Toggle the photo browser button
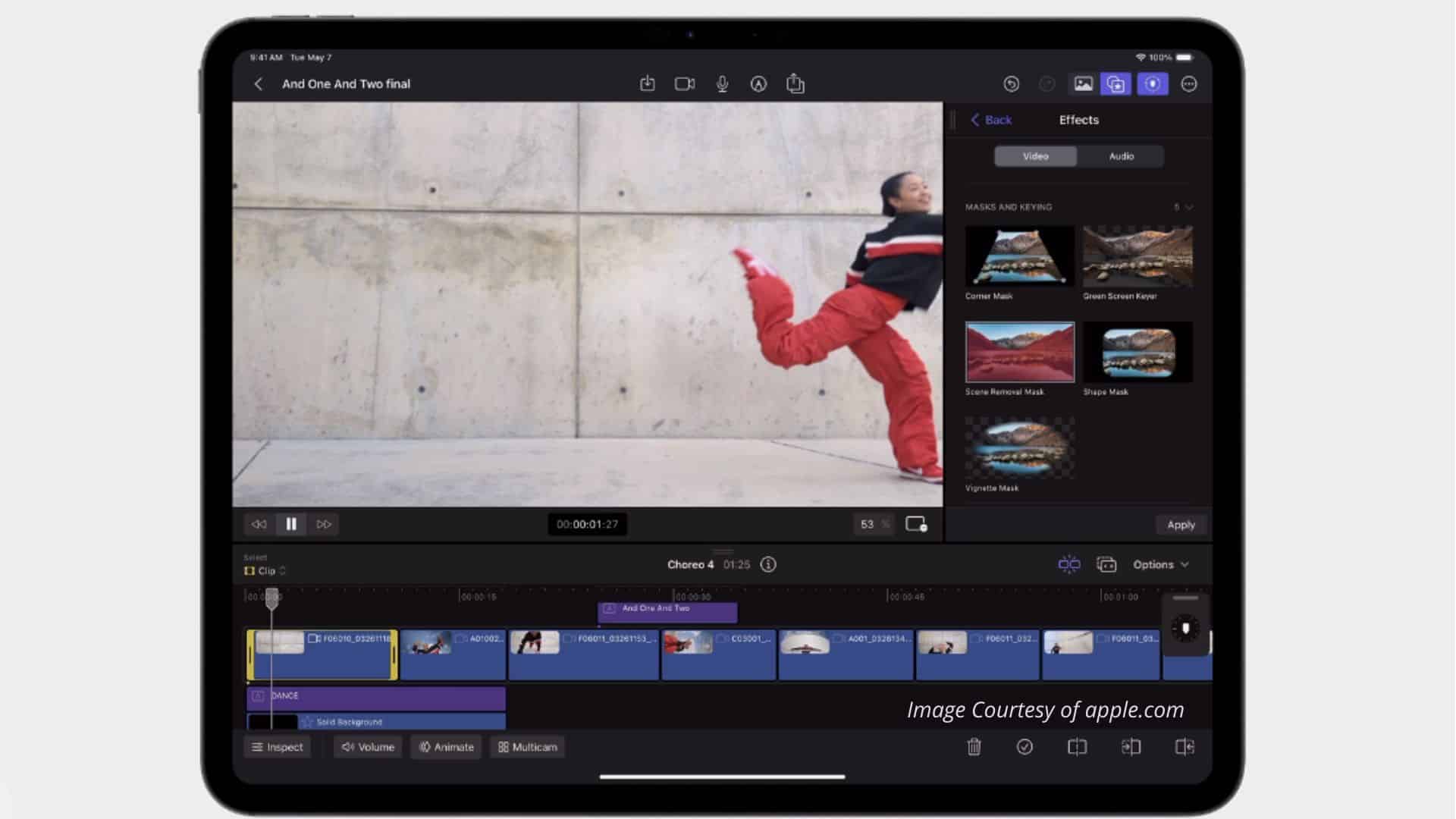Screen dimensions: 1456x819 (1083, 84)
